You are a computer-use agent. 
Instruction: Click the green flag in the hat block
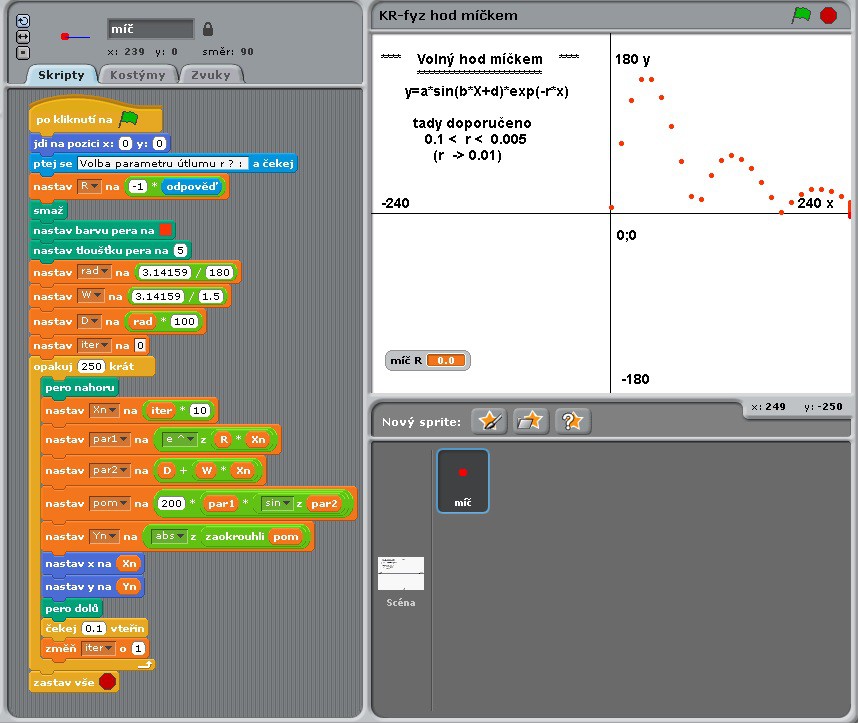pyautogui.click(x=128, y=118)
